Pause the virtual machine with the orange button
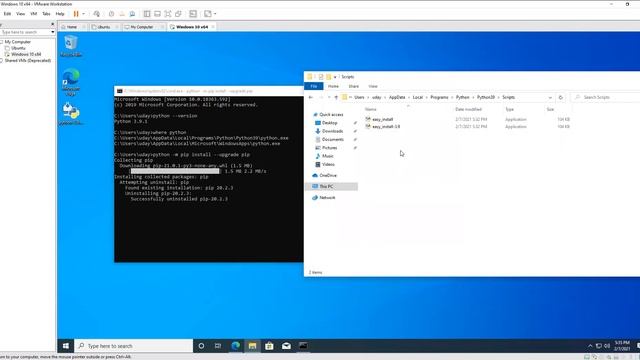Image resolution: width=640 pixels, height=360 pixels. pyautogui.click(x=76, y=14)
